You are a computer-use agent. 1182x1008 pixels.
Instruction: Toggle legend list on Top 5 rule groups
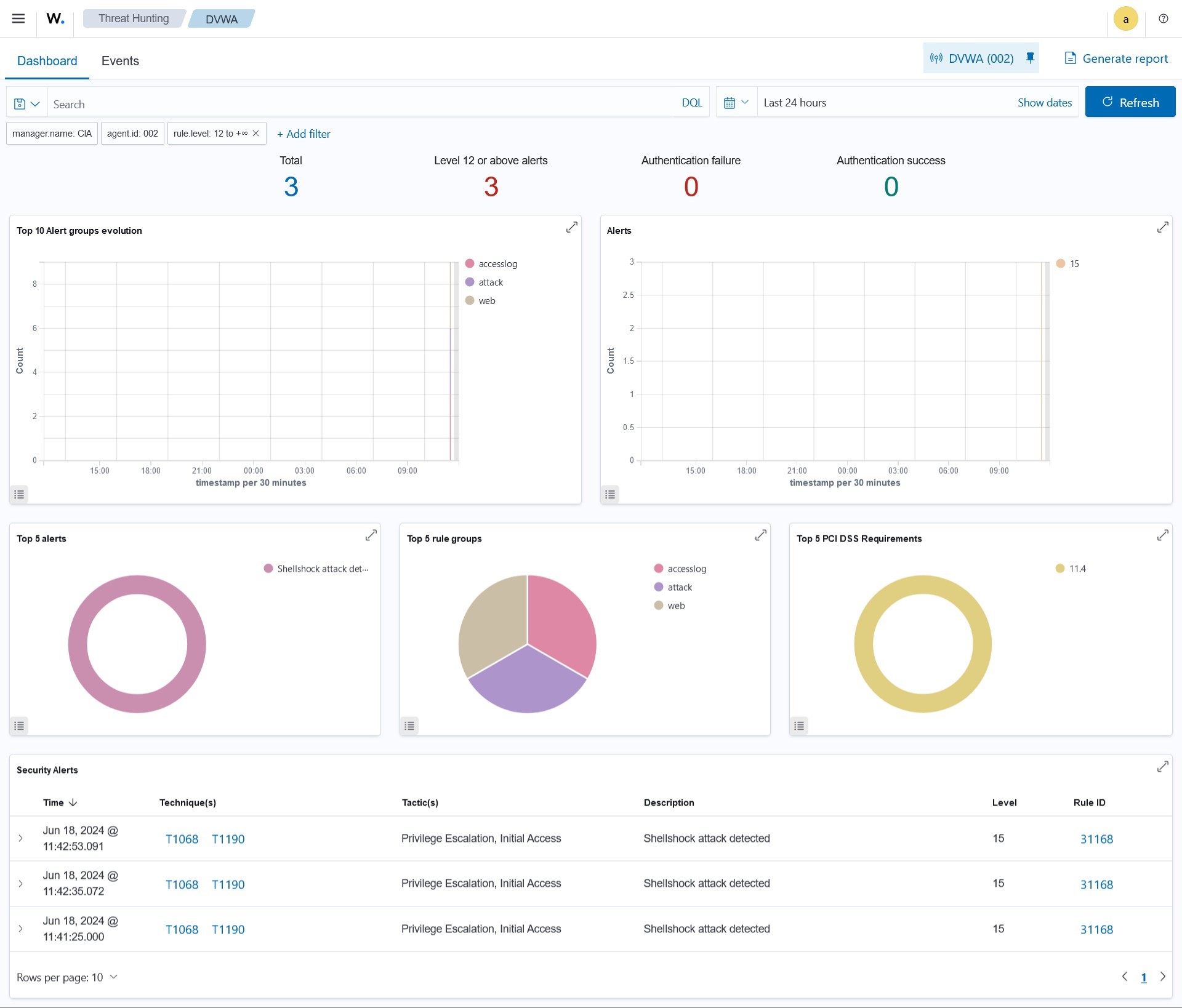tap(409, 726)
